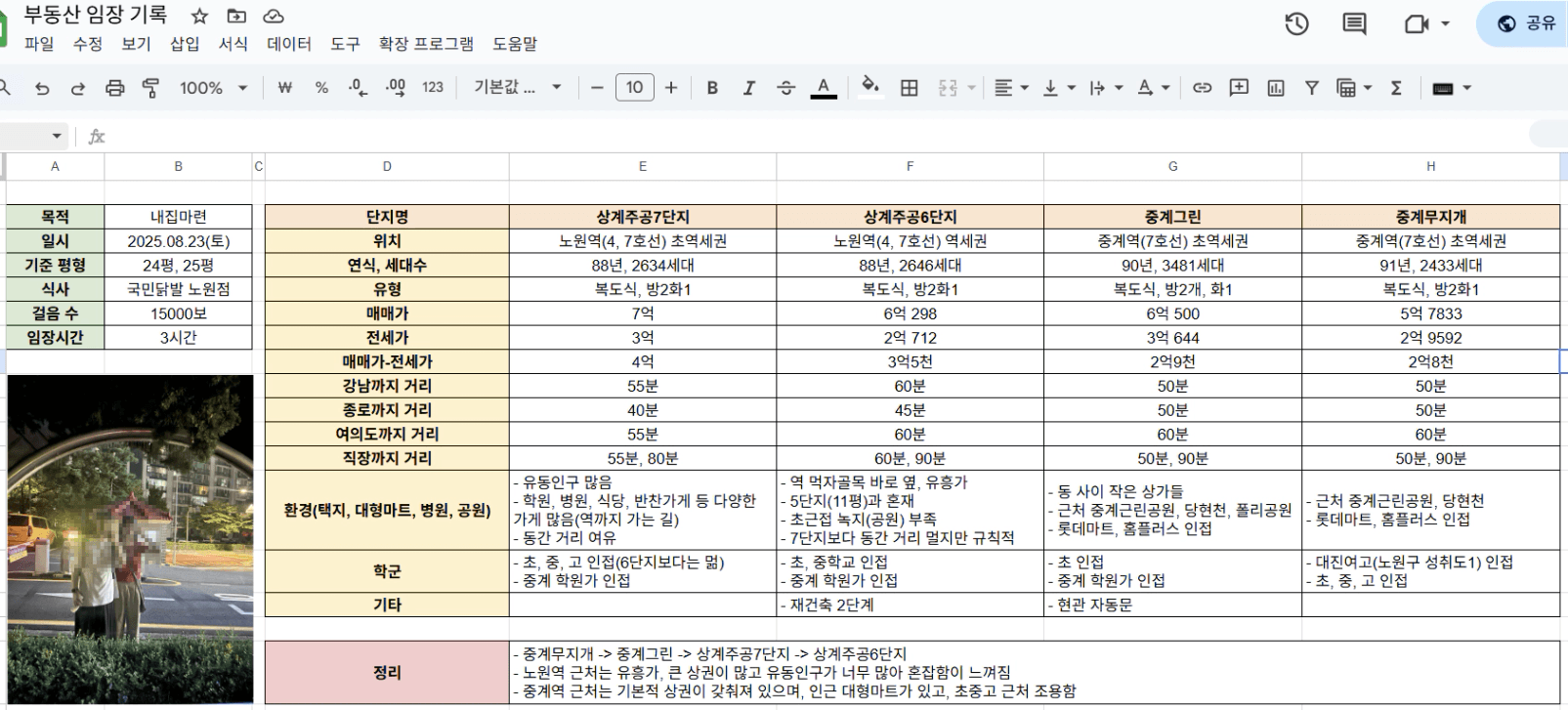This screenshot has height=710, width=1568.
Task: Open the 도움말 menu
Action: click(x=515, y=44)
